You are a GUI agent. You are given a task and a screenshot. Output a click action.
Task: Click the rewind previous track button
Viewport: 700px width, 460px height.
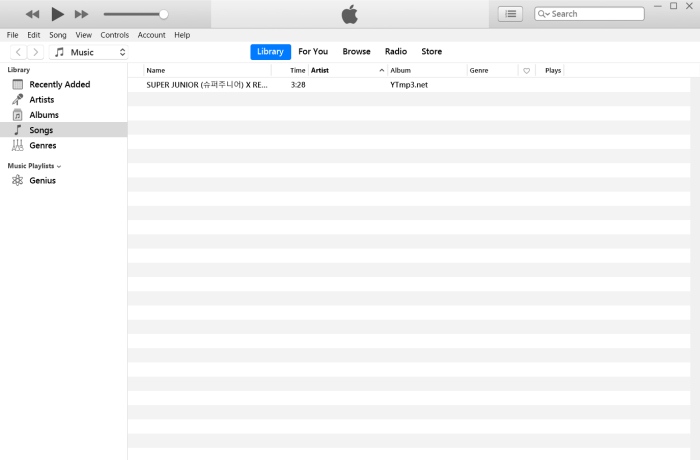(x=32, y=14)
